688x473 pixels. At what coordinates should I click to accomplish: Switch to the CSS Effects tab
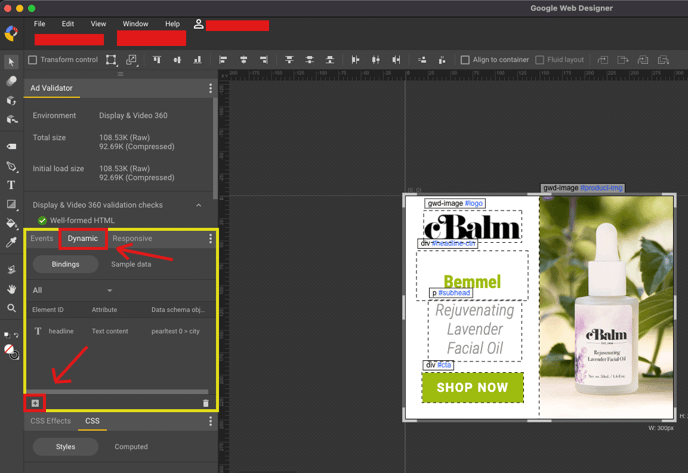pyautogui.click(x=50, y=421)
